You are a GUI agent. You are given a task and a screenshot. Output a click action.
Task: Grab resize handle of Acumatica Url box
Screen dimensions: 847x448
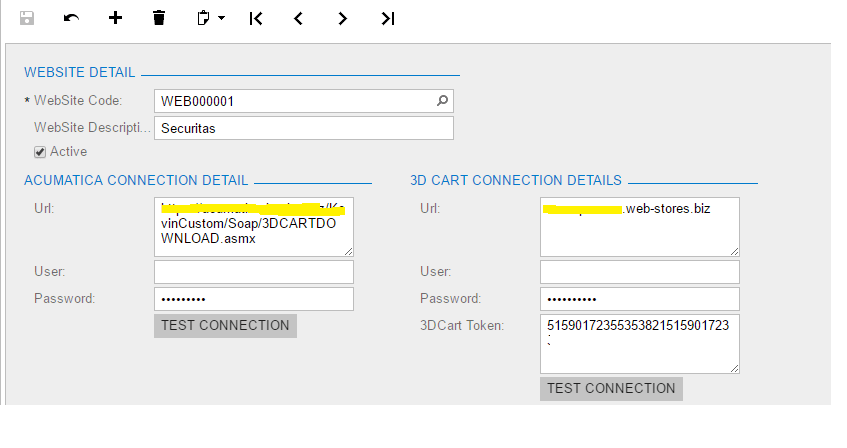[x=348, y=251]
